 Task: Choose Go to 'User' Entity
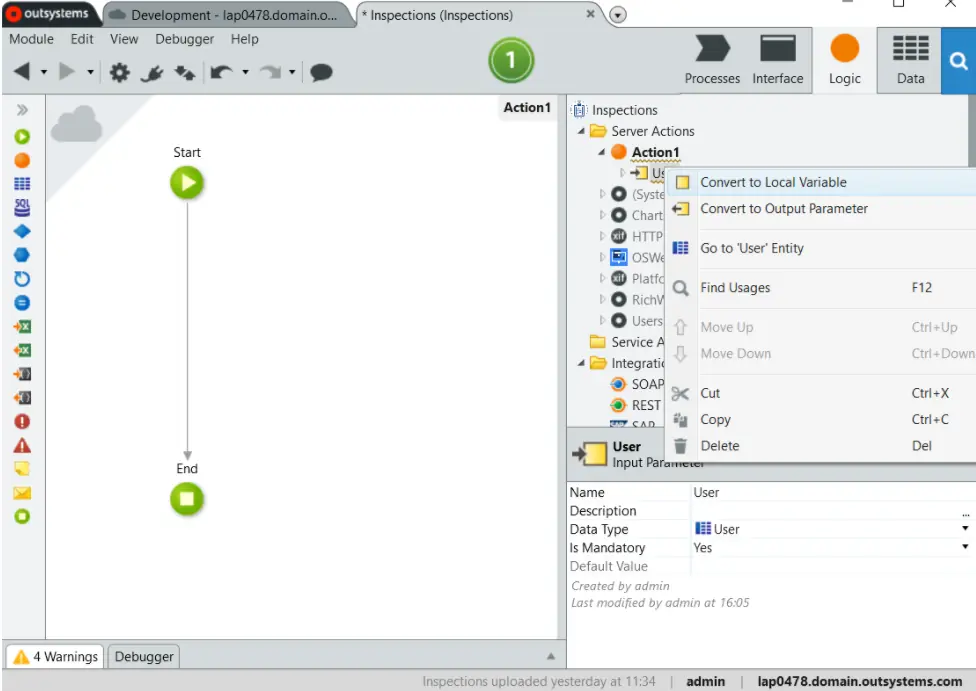822,248
